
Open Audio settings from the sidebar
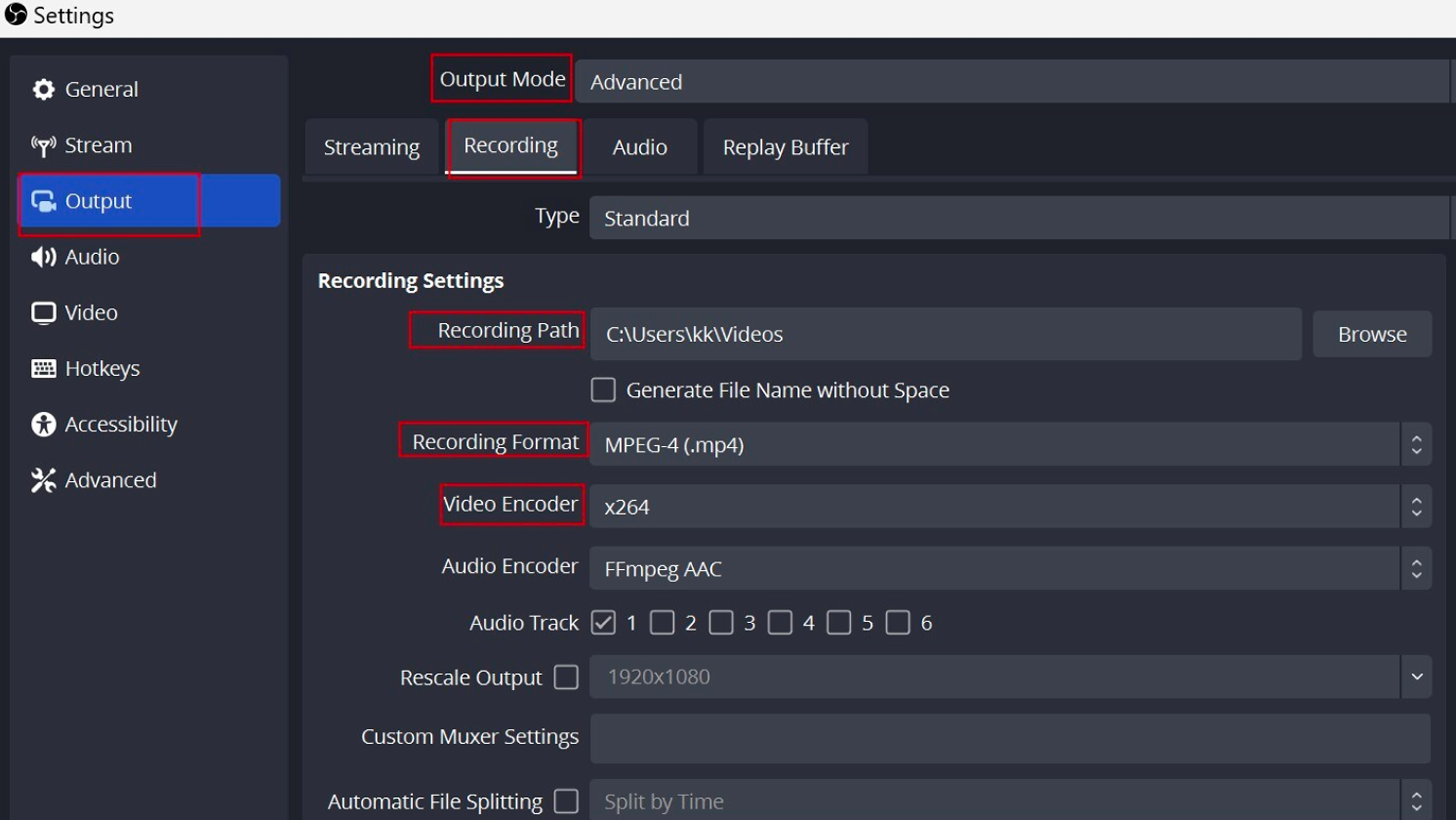43,257
